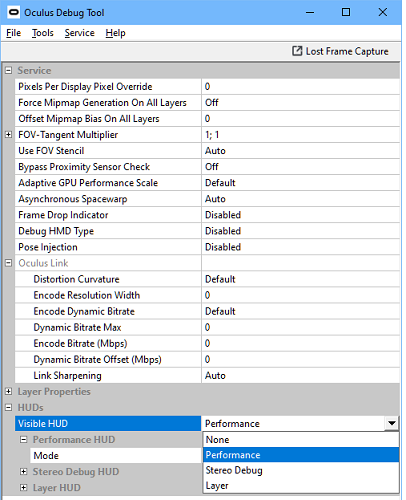Click the Visible HUD dropdown arrow
The image size is (406, 500).
pos(392,423)
